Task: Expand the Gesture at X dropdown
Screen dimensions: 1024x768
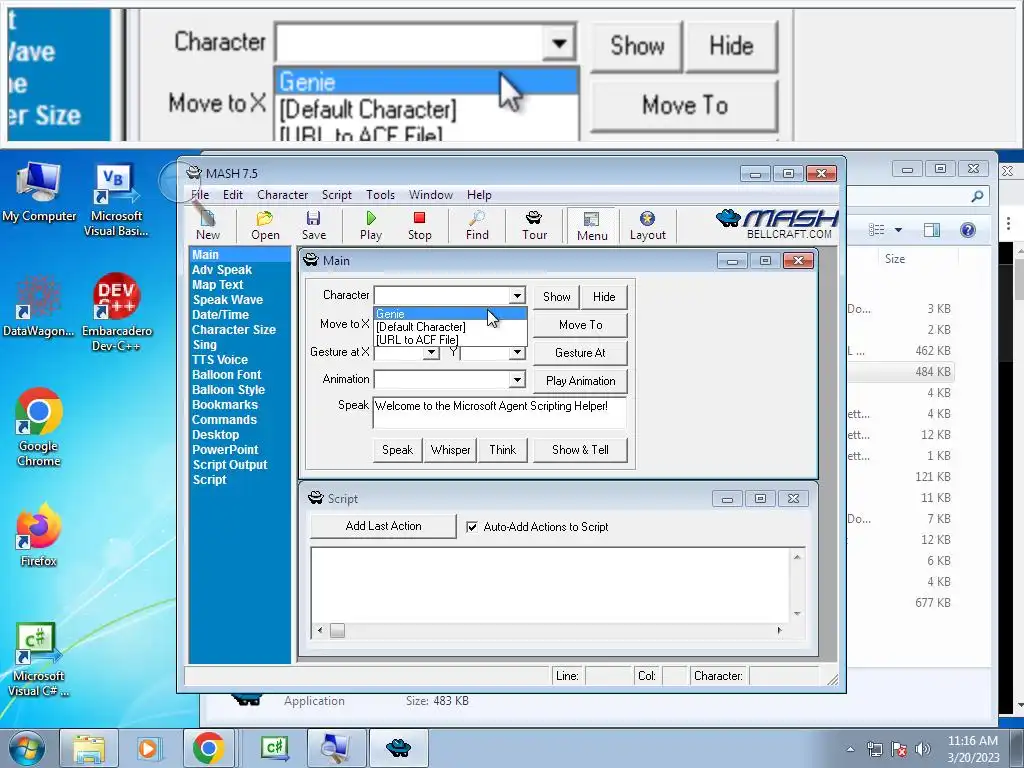Action: coord(430,353)
